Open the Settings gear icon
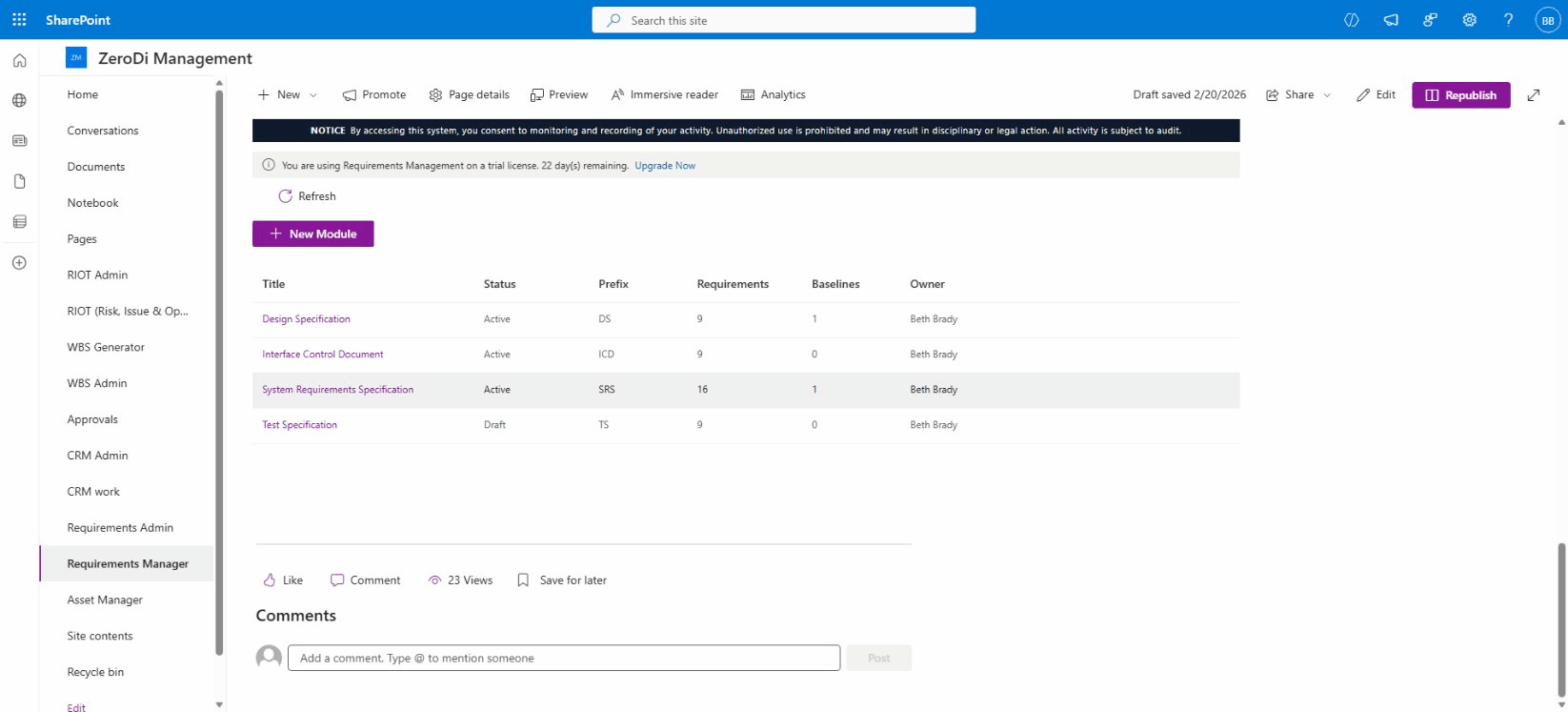This screenshot has height=712, width=1568. pyautogui.click(x=1469, y=20)
